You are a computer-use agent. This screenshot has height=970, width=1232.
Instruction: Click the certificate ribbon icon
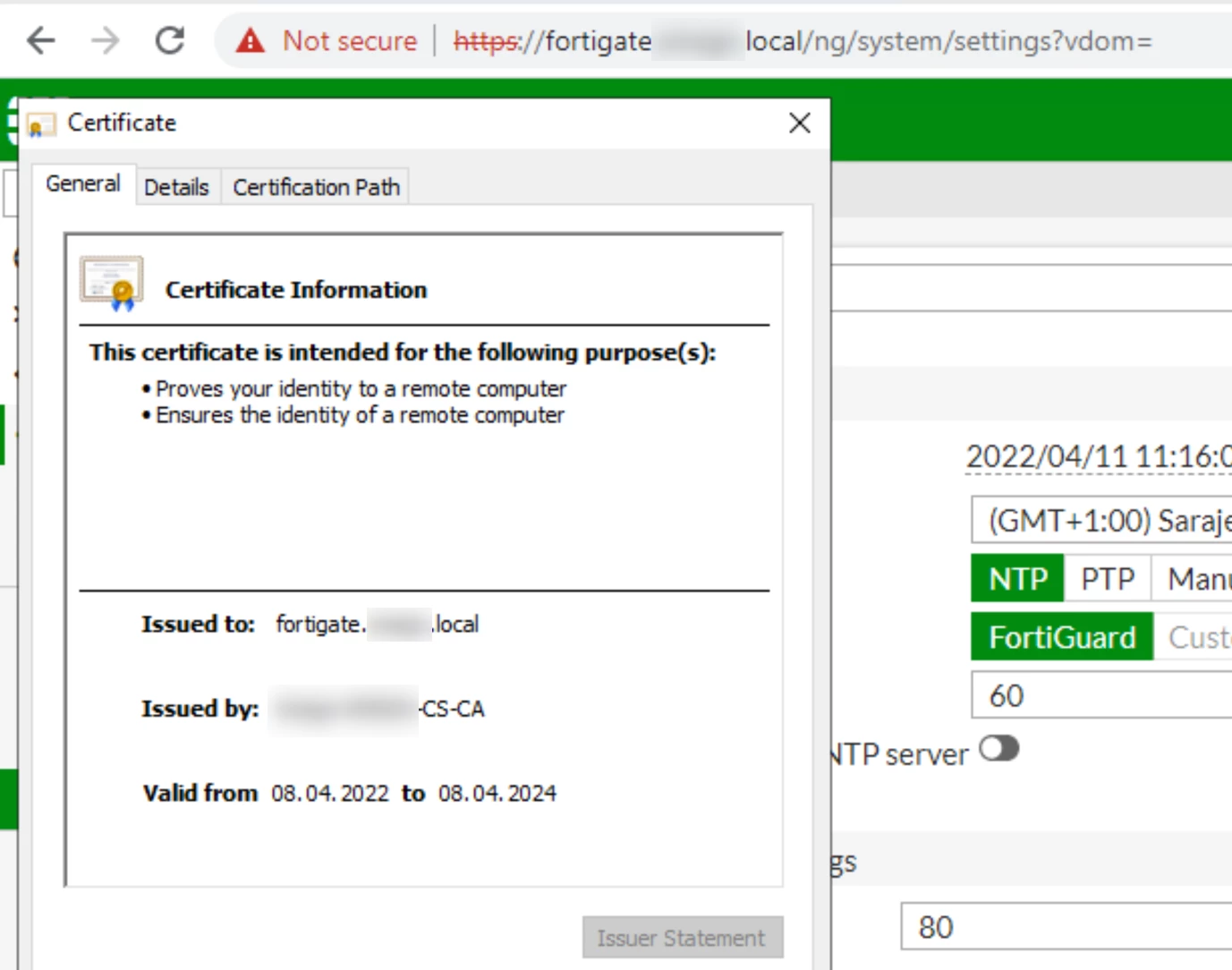pyautogui.click(x=112, y=284)
